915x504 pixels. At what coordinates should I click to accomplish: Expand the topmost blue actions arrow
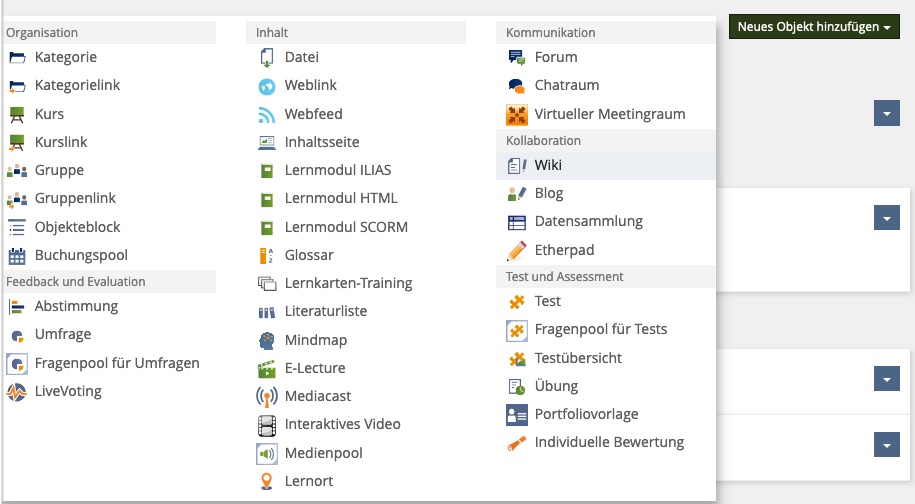pos(887,113)
